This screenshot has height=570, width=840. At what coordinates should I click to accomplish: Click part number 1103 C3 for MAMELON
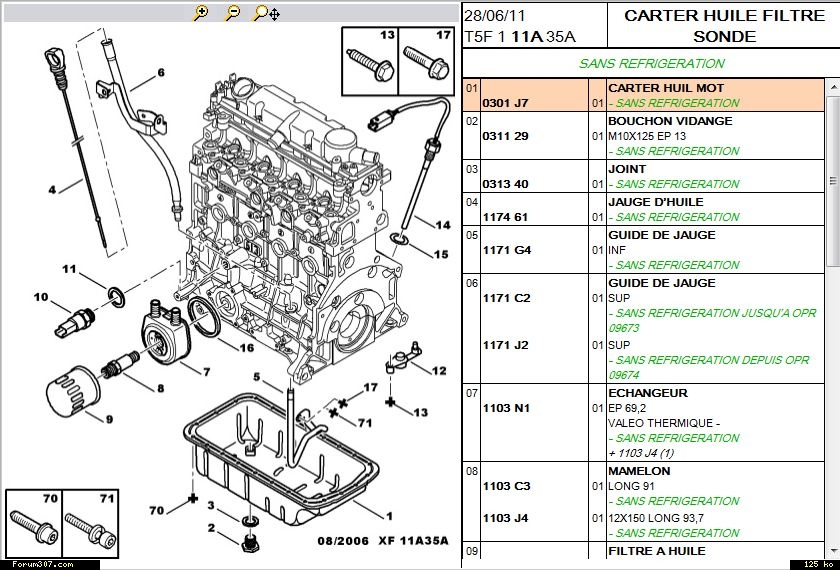point(506,486)
